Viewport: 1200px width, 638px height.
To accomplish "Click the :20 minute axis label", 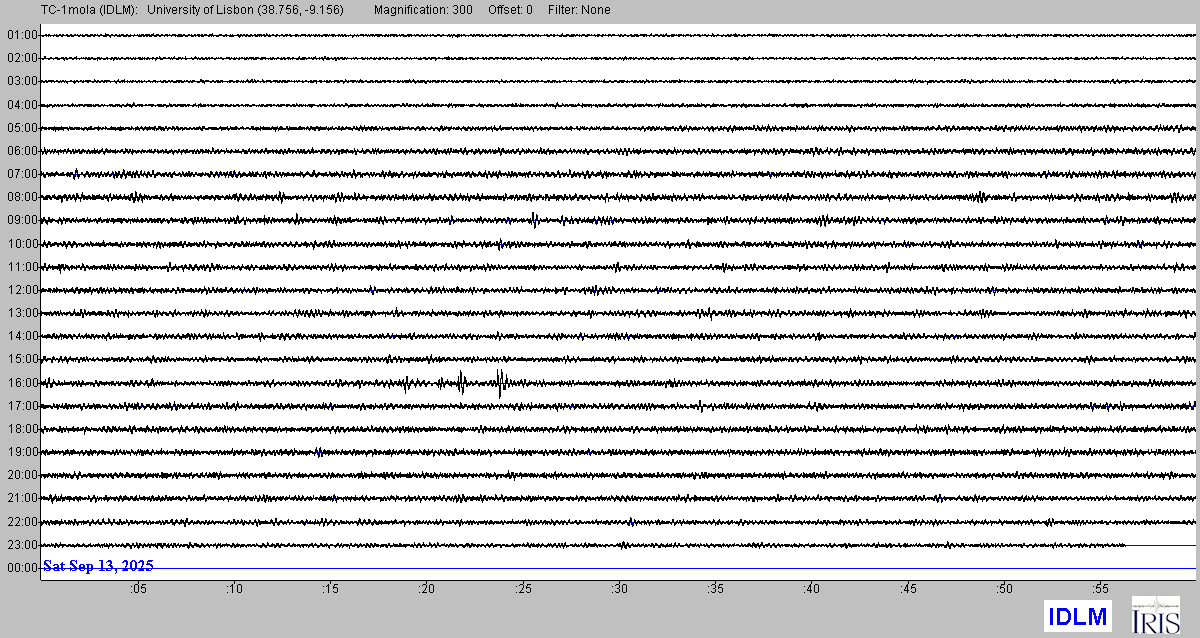I will pos(426,590).
